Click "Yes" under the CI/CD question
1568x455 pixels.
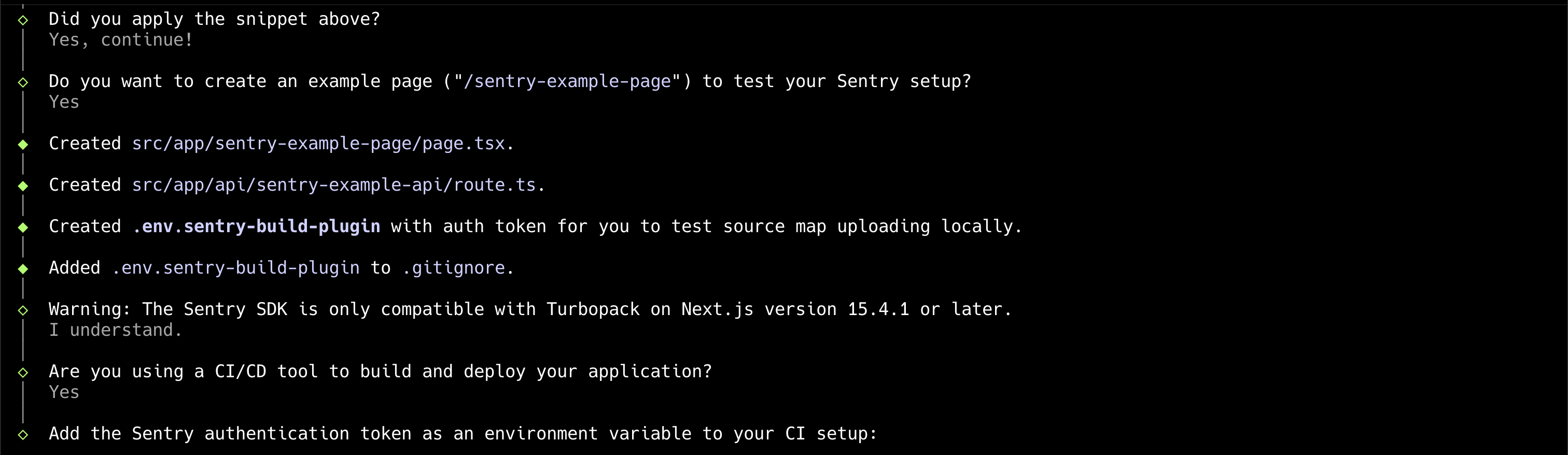click(64, 392)
